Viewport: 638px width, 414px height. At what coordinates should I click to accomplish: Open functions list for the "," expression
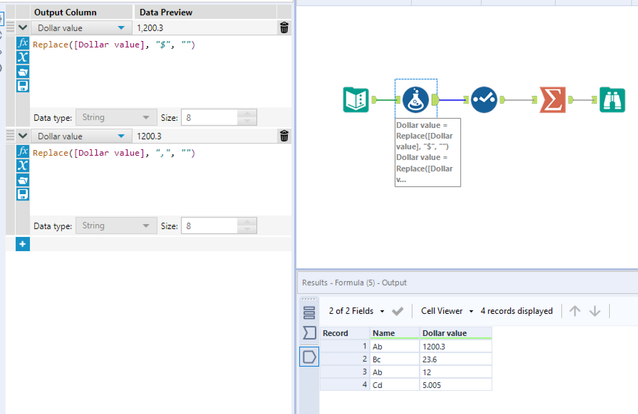coord(23,151)
